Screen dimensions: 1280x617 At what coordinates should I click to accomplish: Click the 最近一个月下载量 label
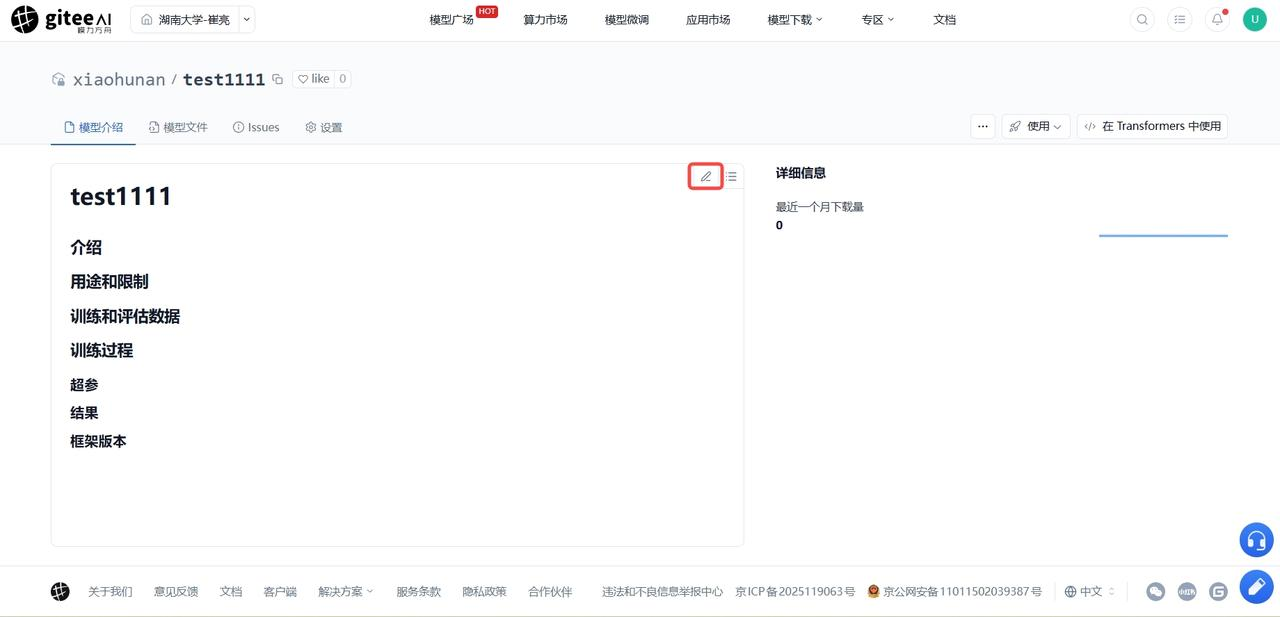coord(820,207)
